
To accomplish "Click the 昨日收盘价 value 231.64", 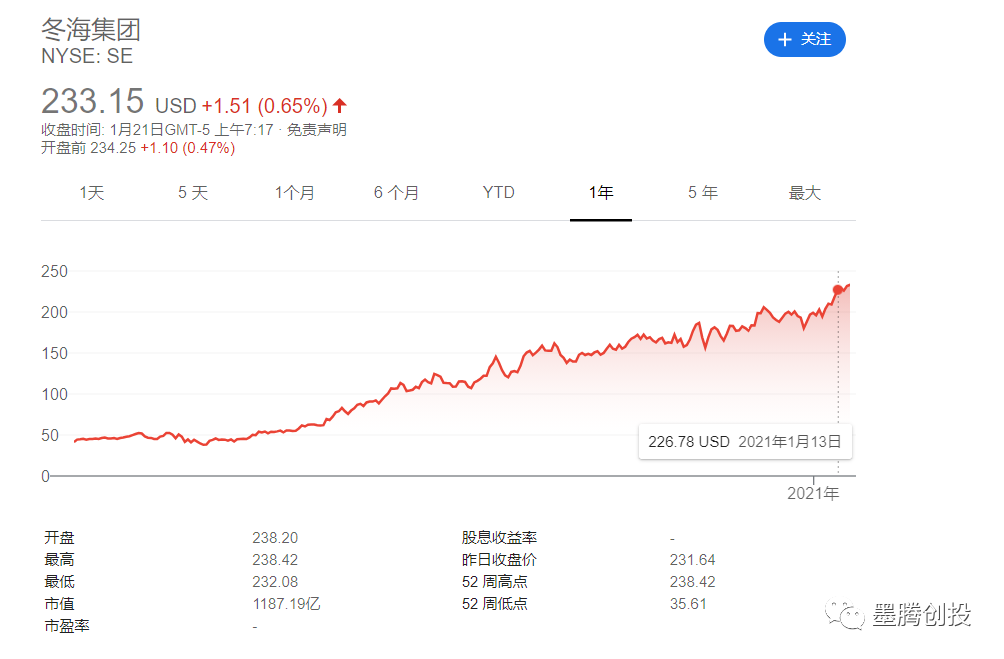I will [692, 560].
